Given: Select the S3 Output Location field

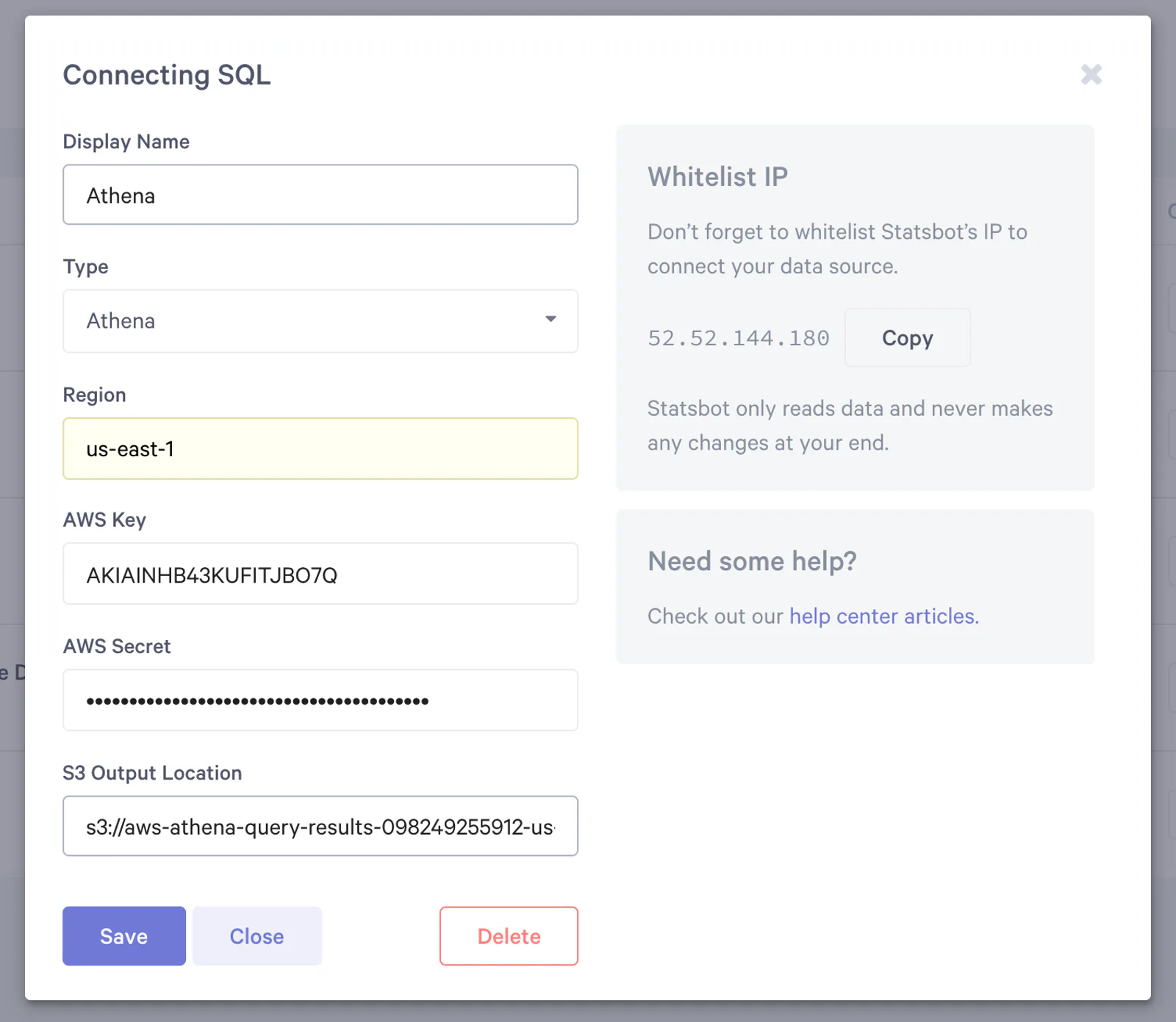Looking at the screenshot, I should point(320,826).
